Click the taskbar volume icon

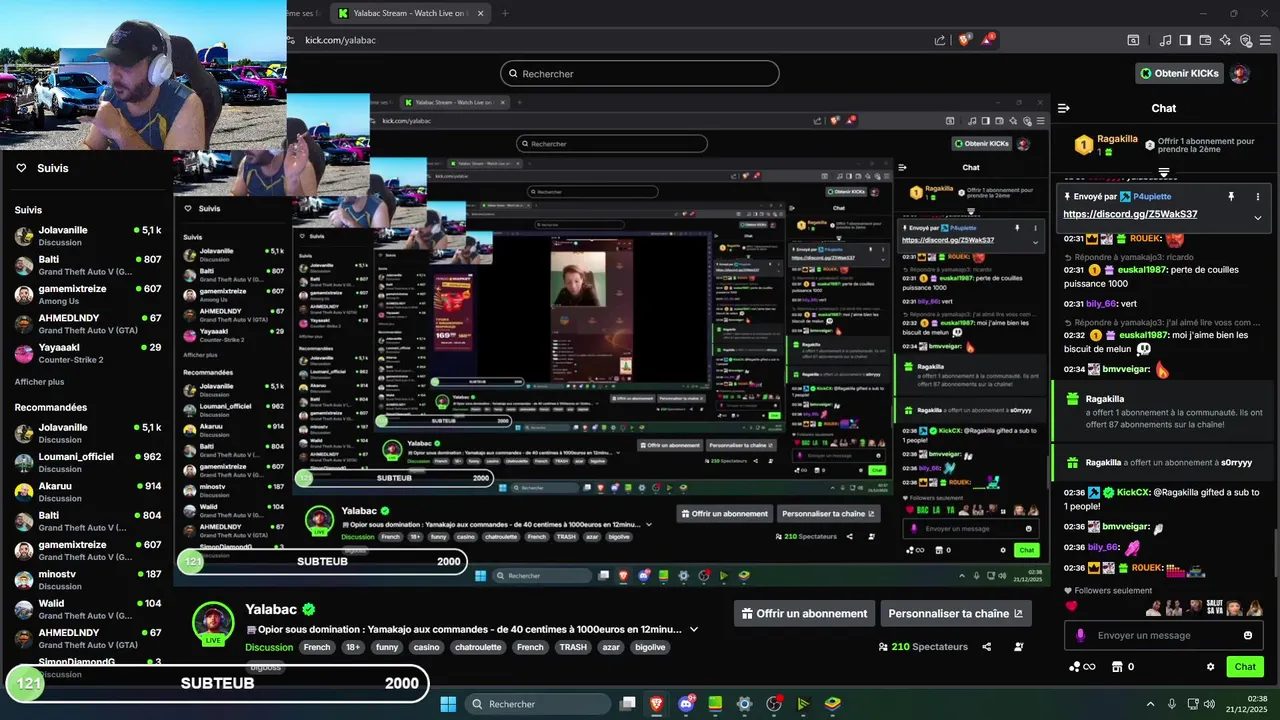[1209, 704]
